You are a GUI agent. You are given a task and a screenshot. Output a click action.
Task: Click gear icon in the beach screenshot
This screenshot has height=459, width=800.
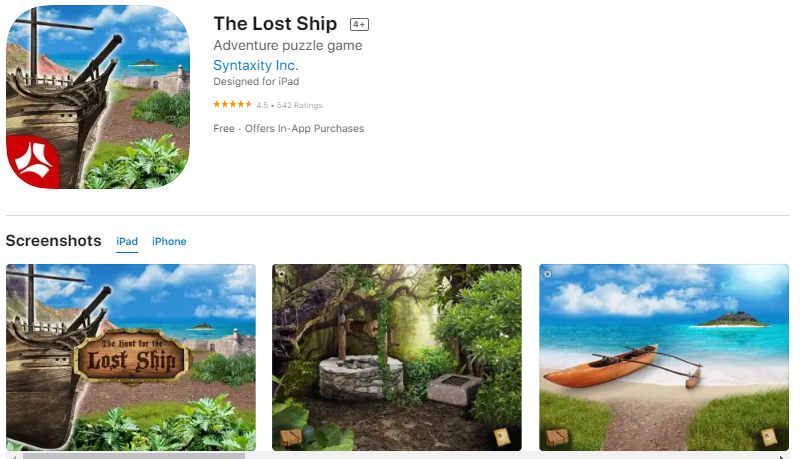pyautogui.click(x=547, y=274)
